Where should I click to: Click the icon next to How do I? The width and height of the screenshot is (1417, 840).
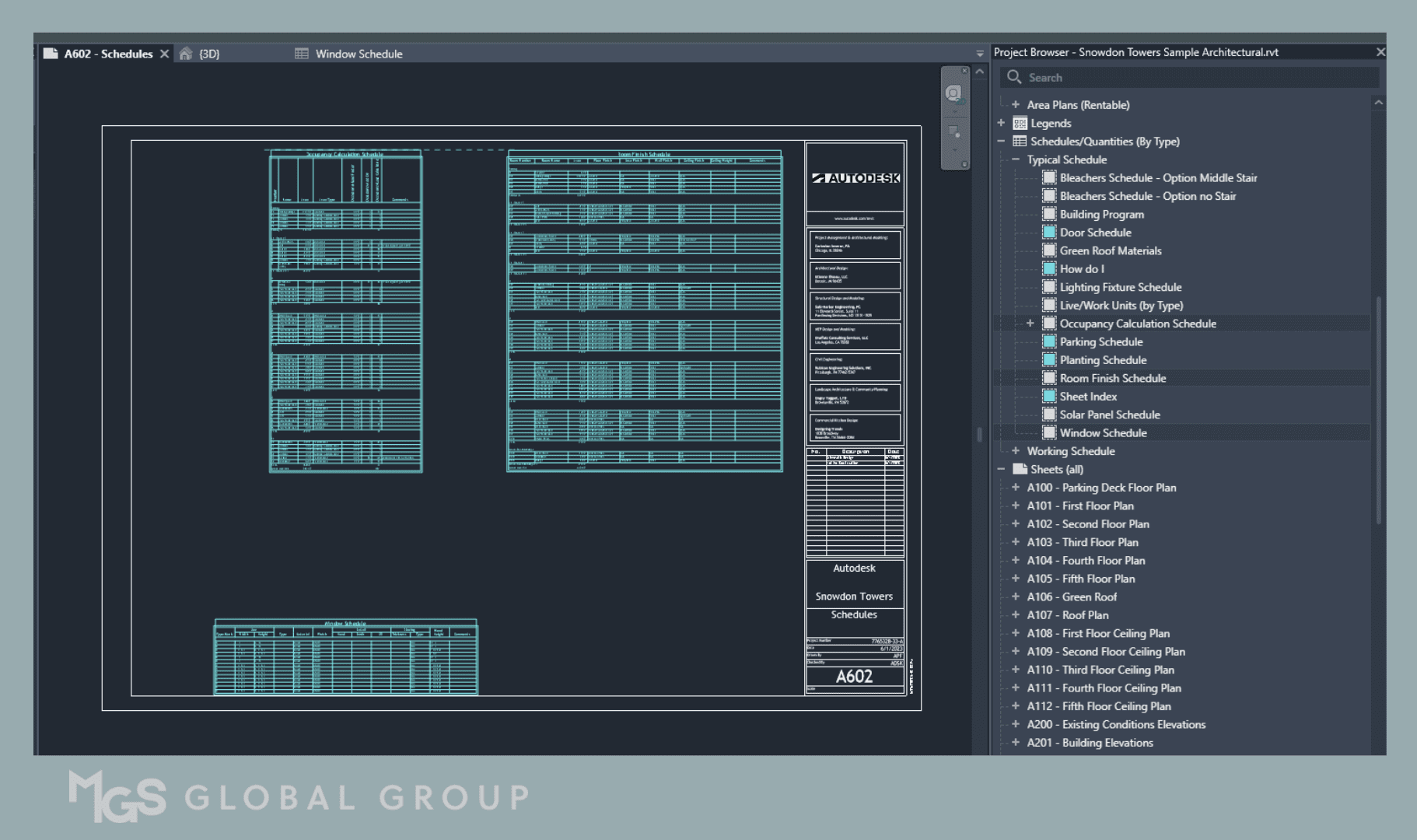[1048, 268]
